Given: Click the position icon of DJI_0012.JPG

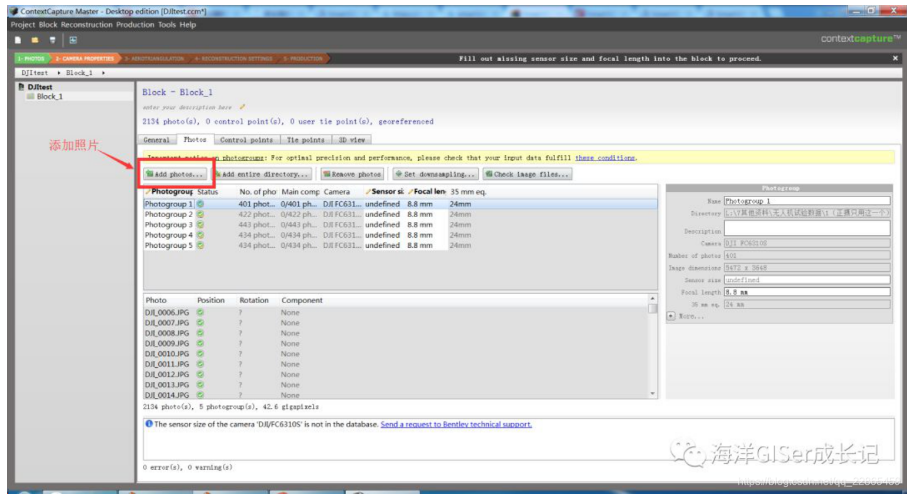Looking at the screenshot, I should tap(201, 374).
